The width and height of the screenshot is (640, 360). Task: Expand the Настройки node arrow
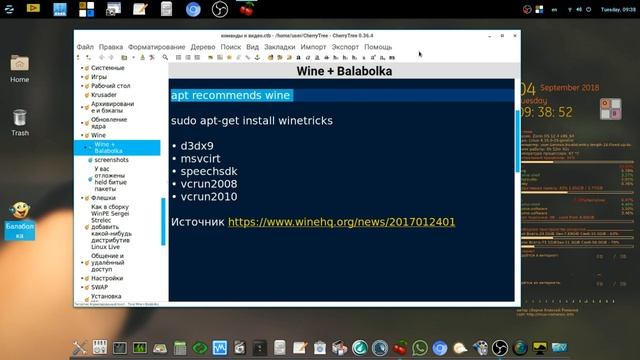coord(82,278)
